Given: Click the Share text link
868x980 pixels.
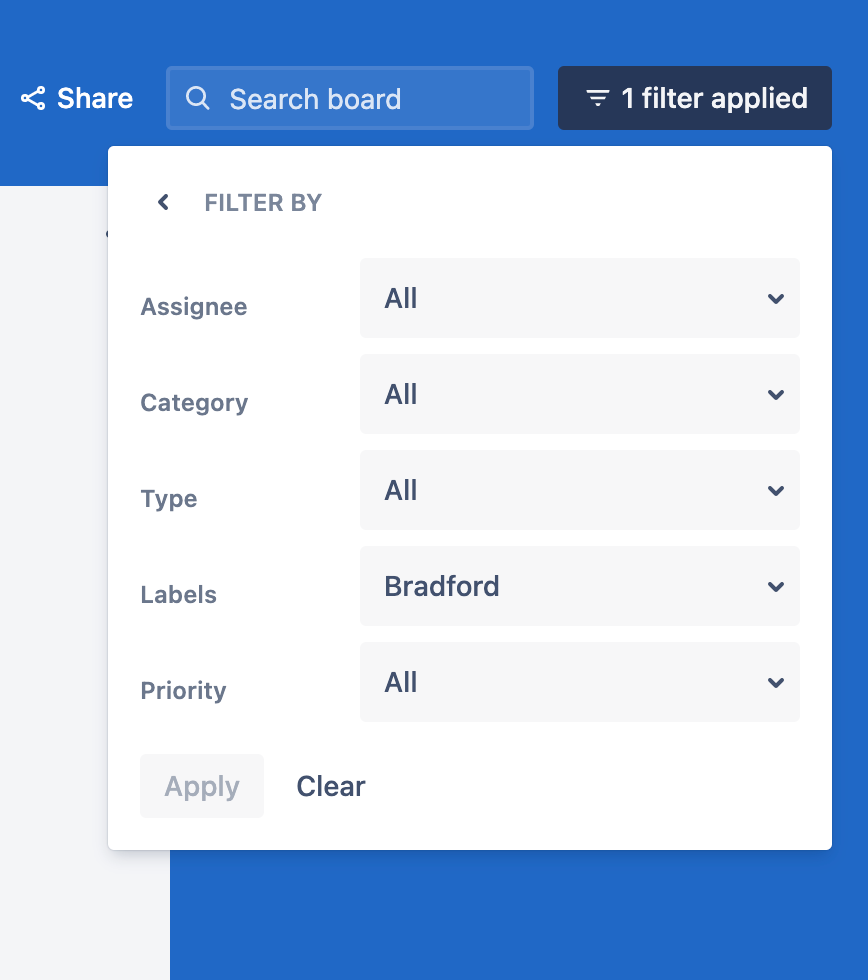Looking at the screenshot, I should (x=95, y=98).
